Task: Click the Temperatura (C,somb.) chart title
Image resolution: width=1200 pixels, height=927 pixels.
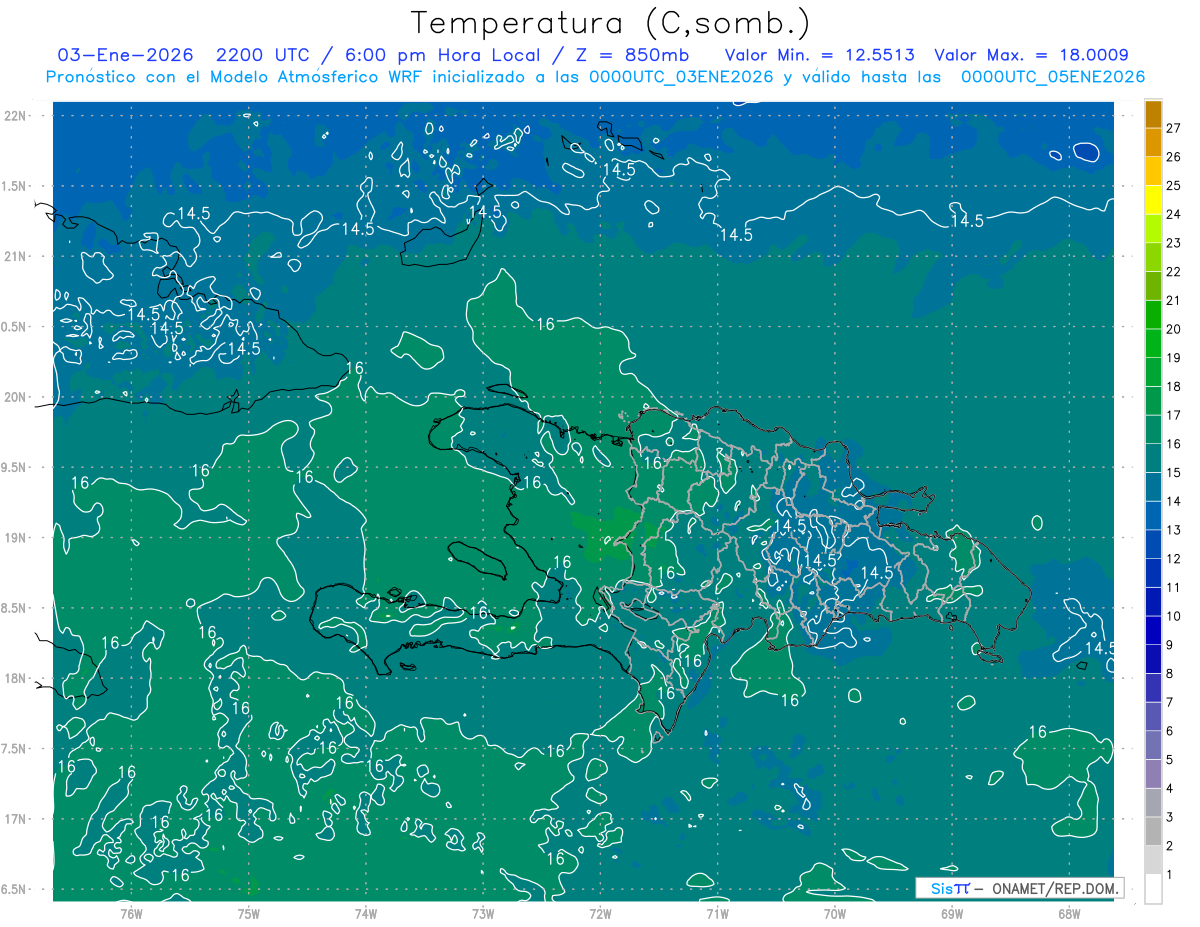Action: point(610,22)
